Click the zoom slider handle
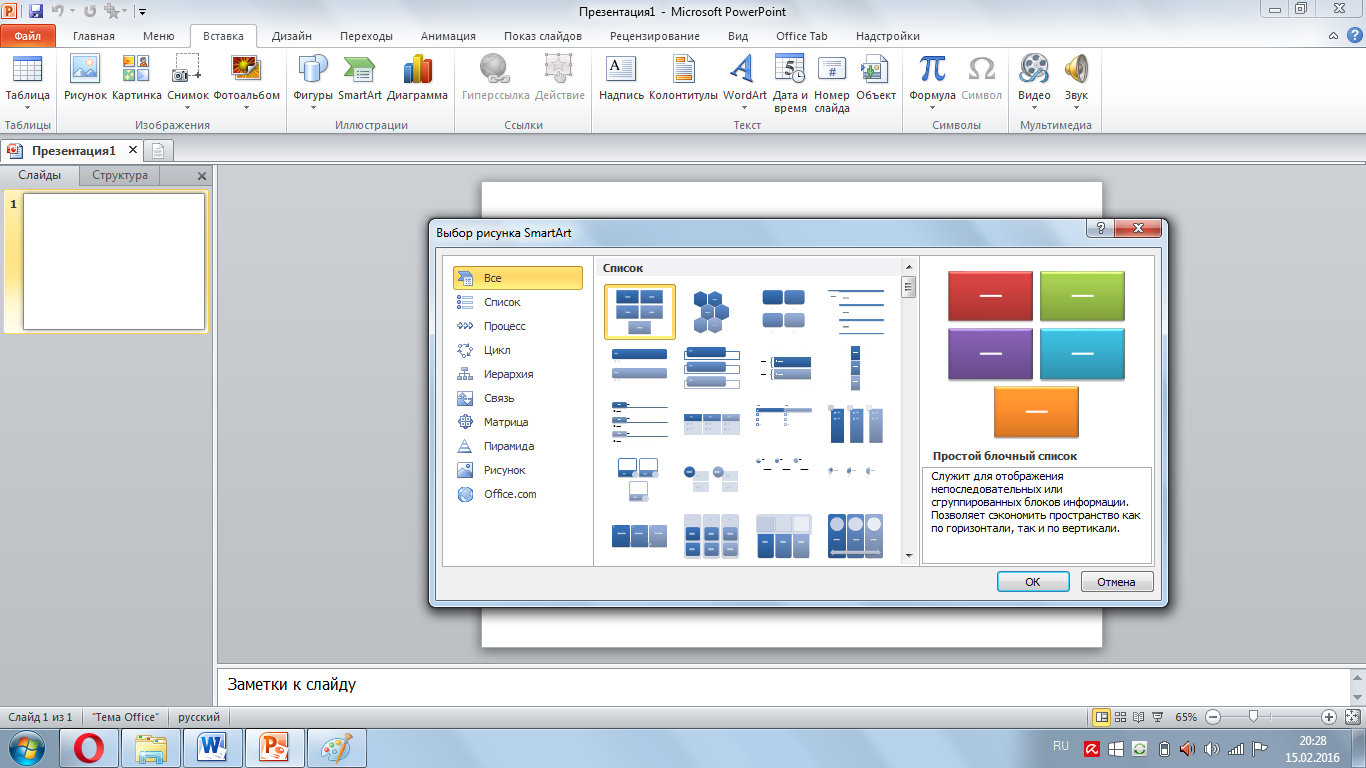Screen dimensions: 1366x768 click(1253, 717)
